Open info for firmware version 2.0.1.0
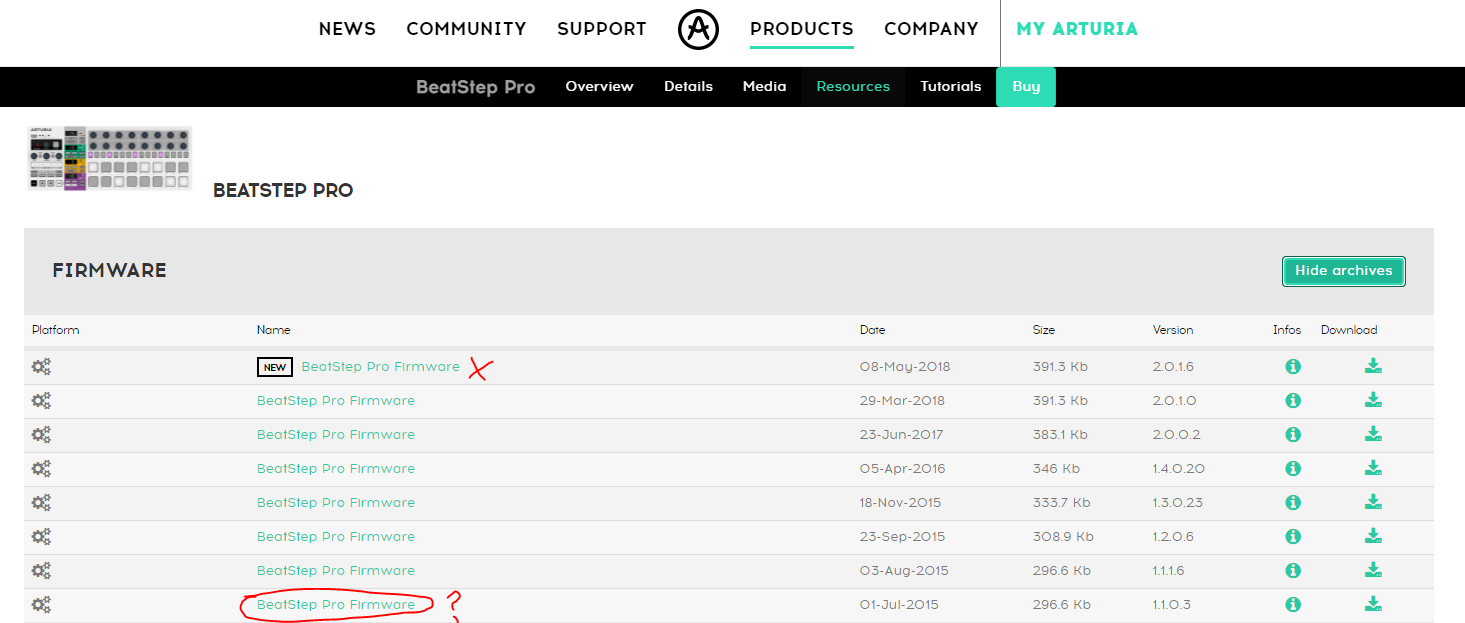This screenshot has width=1465, height=623. [x=1292, y=401]
